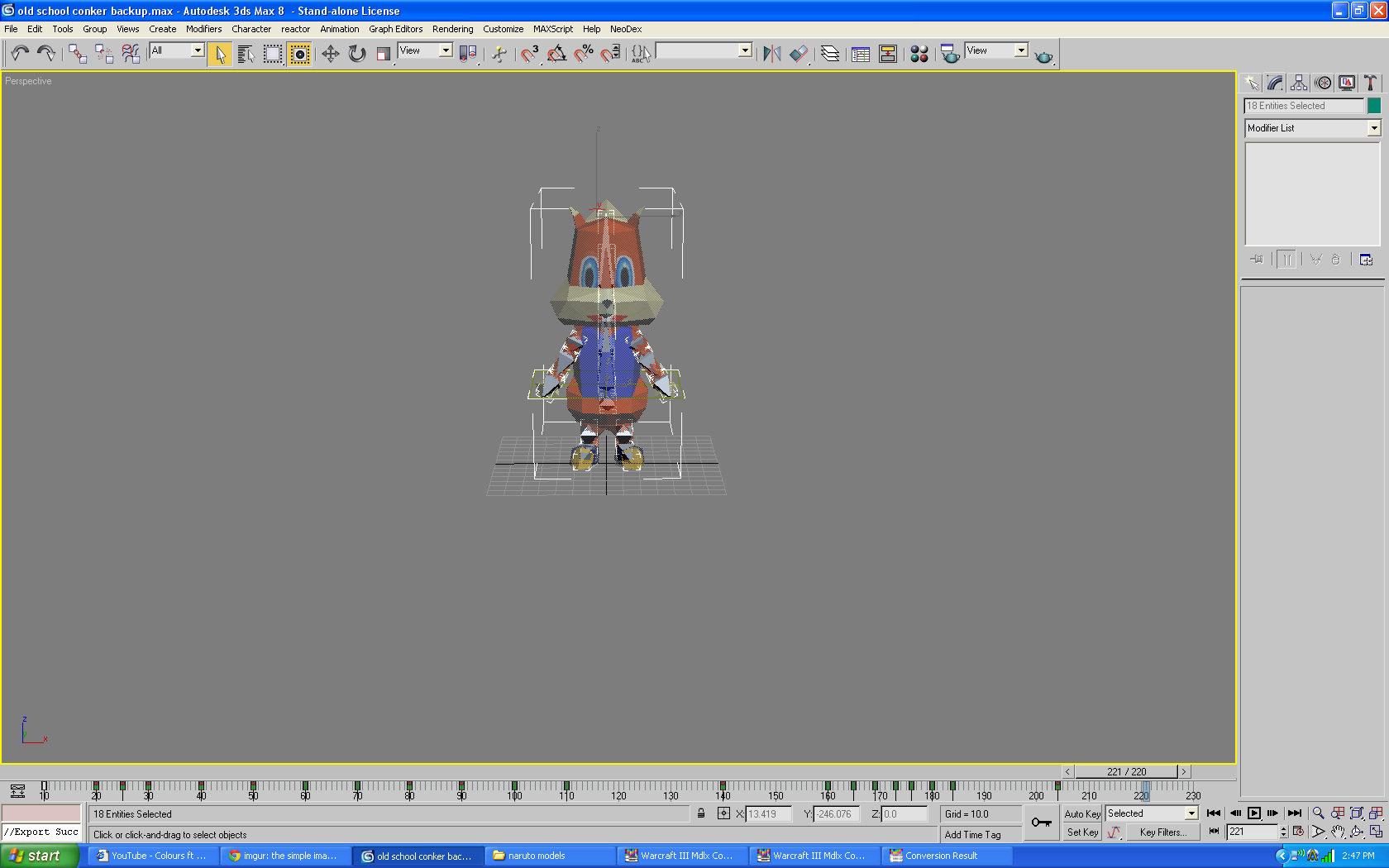Click Use Pivot Point Center icon
1389x868 pixels.
(x=468, y=54)
